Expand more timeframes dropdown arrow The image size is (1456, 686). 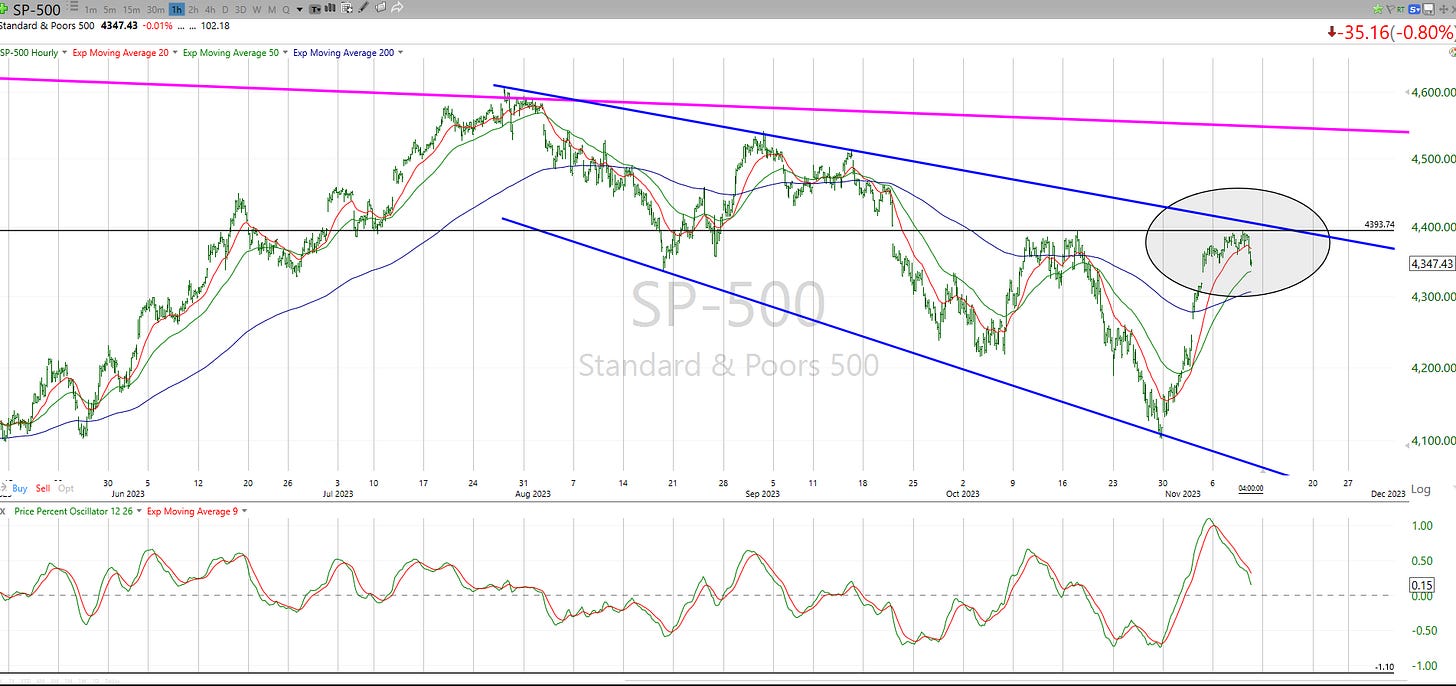tap(300, 10)
